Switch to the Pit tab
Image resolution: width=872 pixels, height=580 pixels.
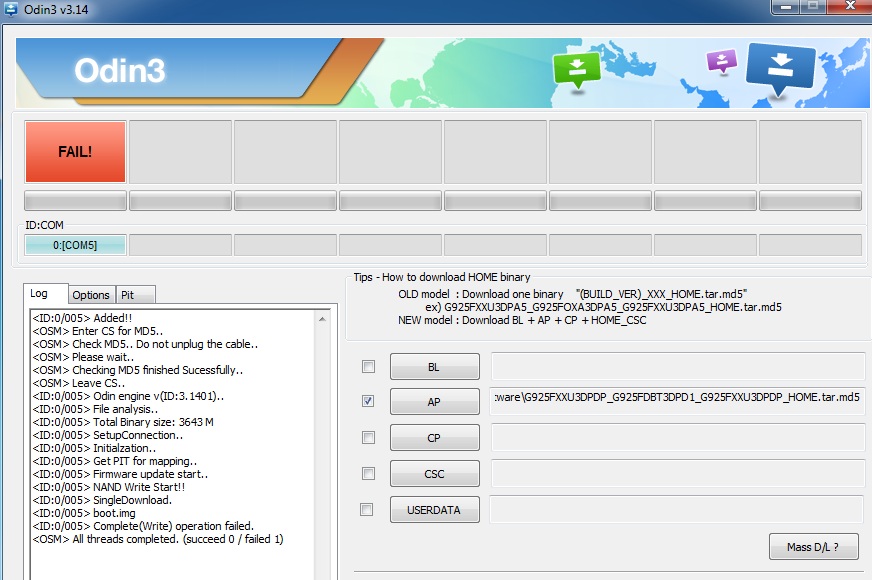click(135, 295)
